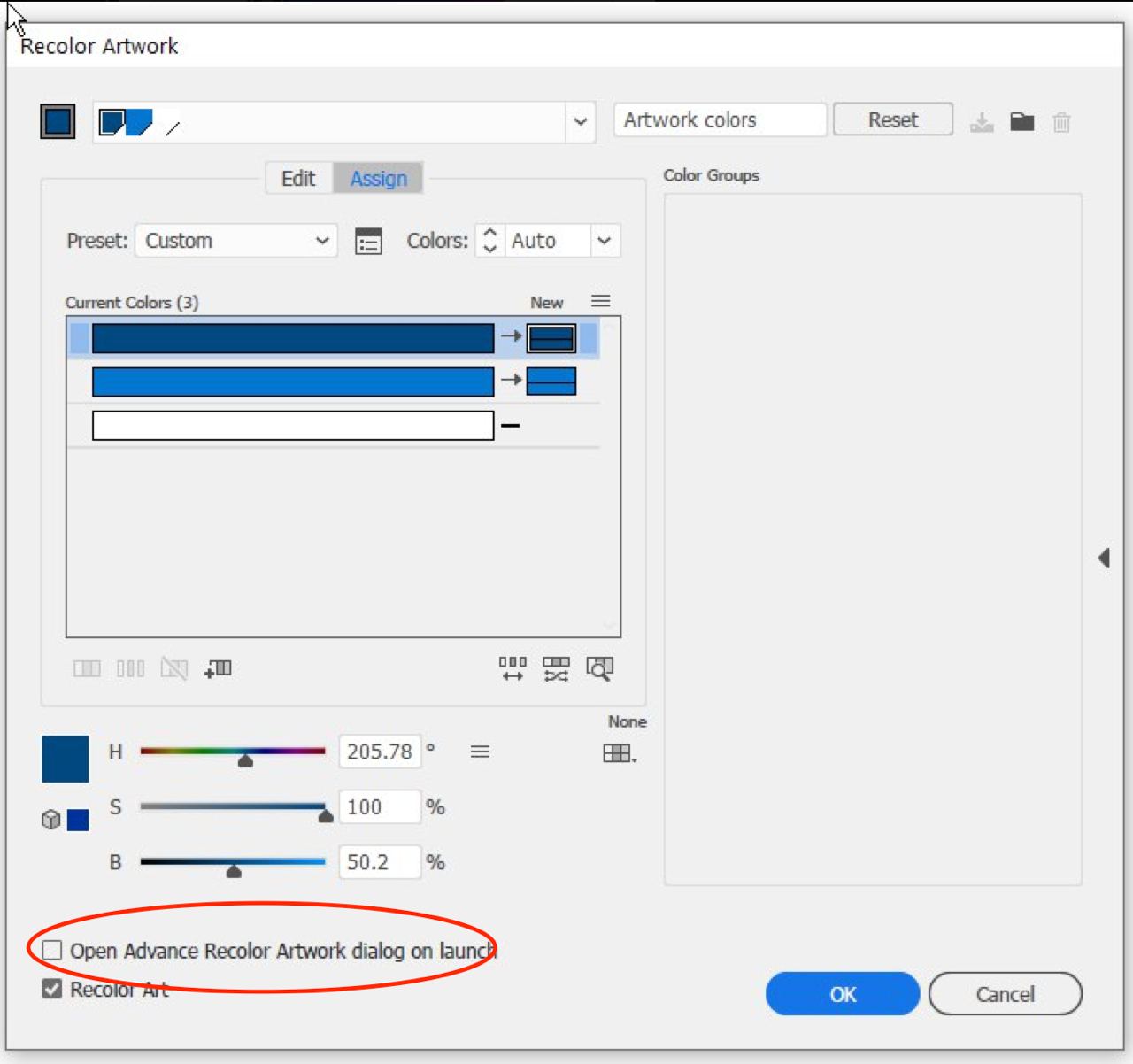Click the Separate colors into different rows icon

point(130,668)
